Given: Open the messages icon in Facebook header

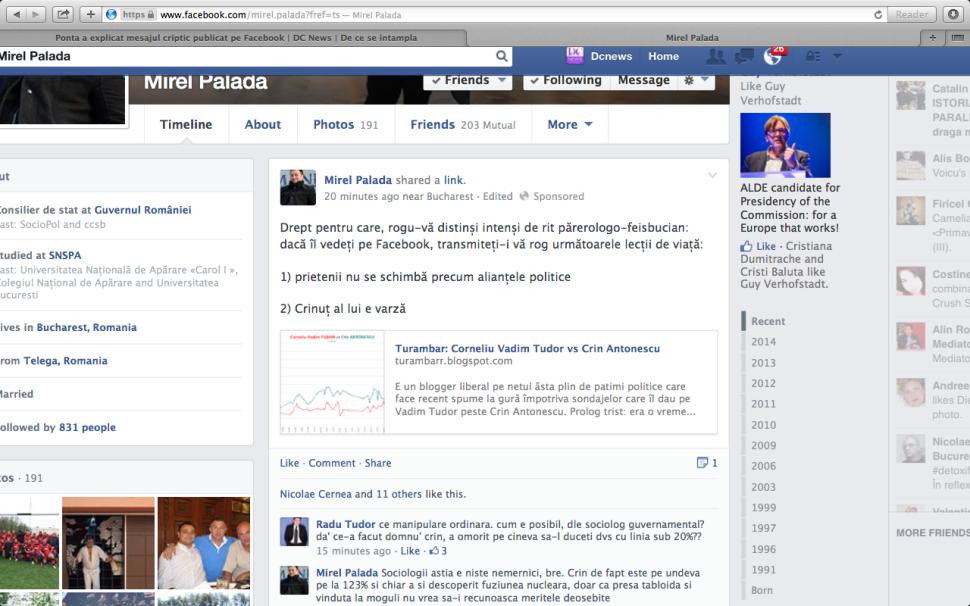Looking at the screenshot, I should 744,56.
